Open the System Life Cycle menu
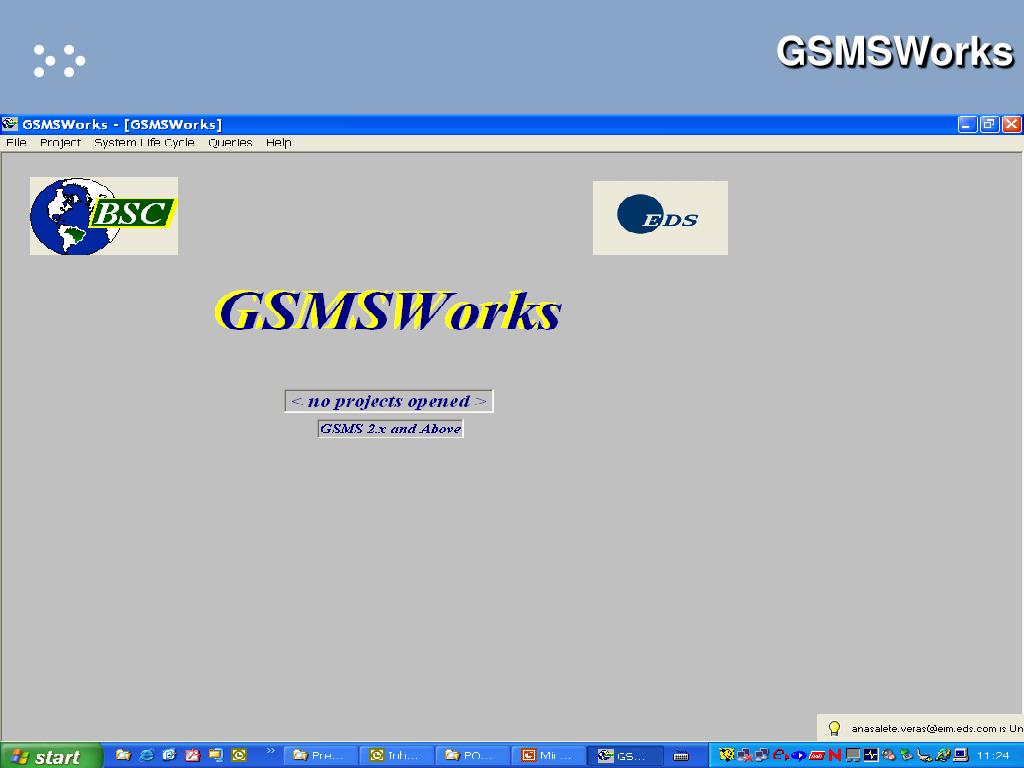The height and width of the screenshot is (768, 1024). pos(144,142)
